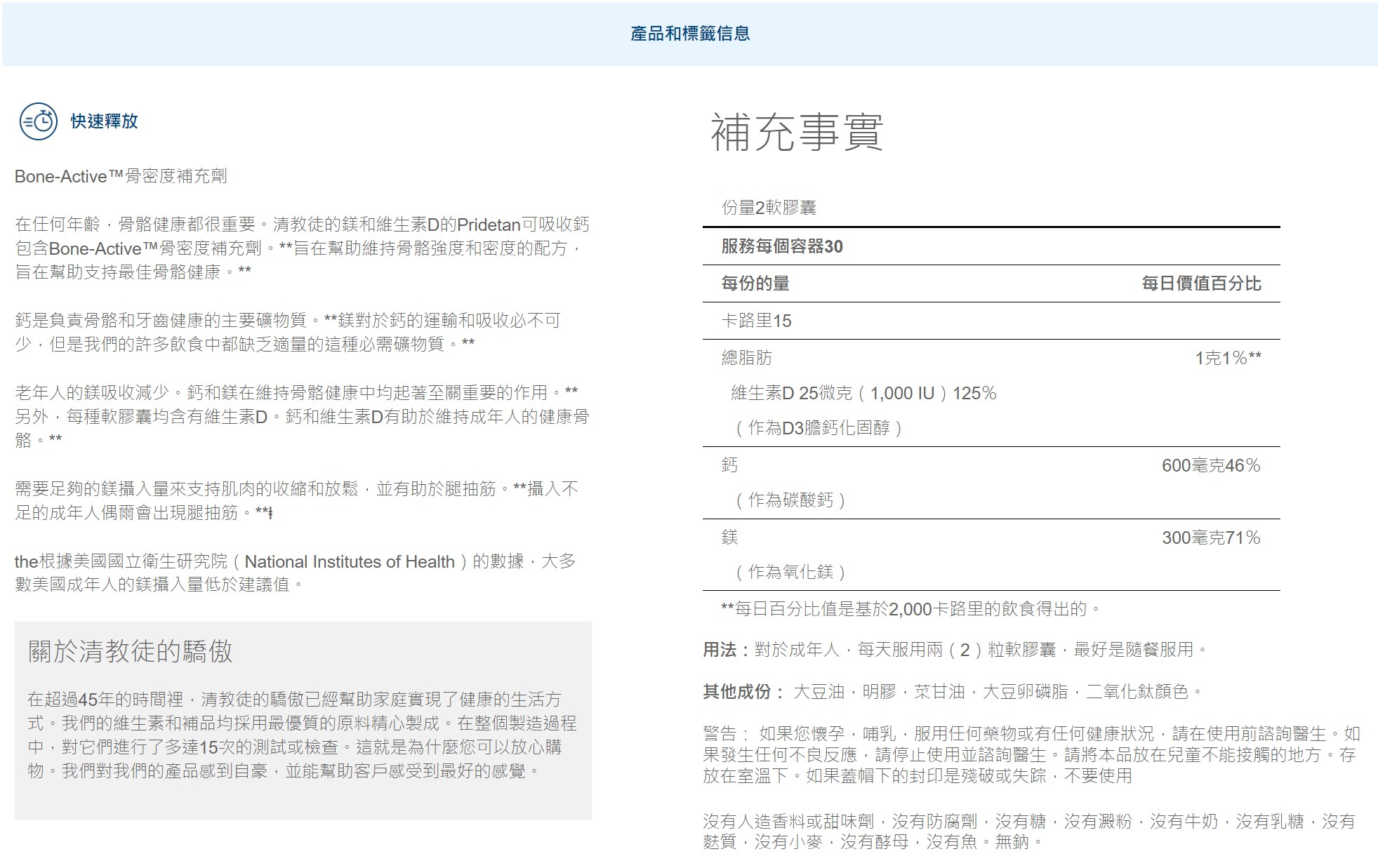The image size is (1378, 868).
Task: Click the 600毫克46% calcium value
Action: click(1211, 465)
